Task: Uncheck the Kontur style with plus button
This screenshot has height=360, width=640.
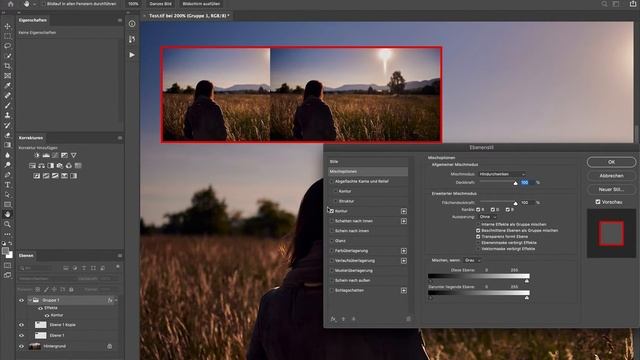Action: pyautogui.click(x=331, y=211)
